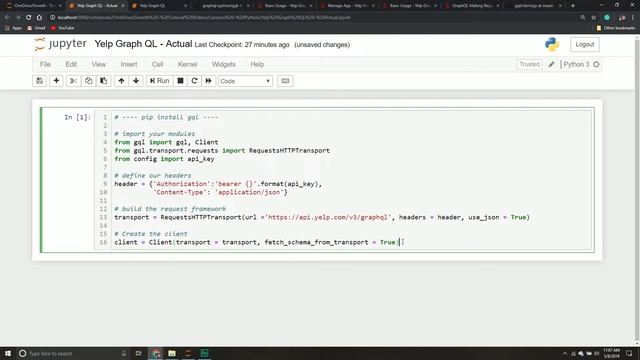The image size is (640, 360).
Task: Restart the kernel circular arrow icon
Action: pos(194,81)
